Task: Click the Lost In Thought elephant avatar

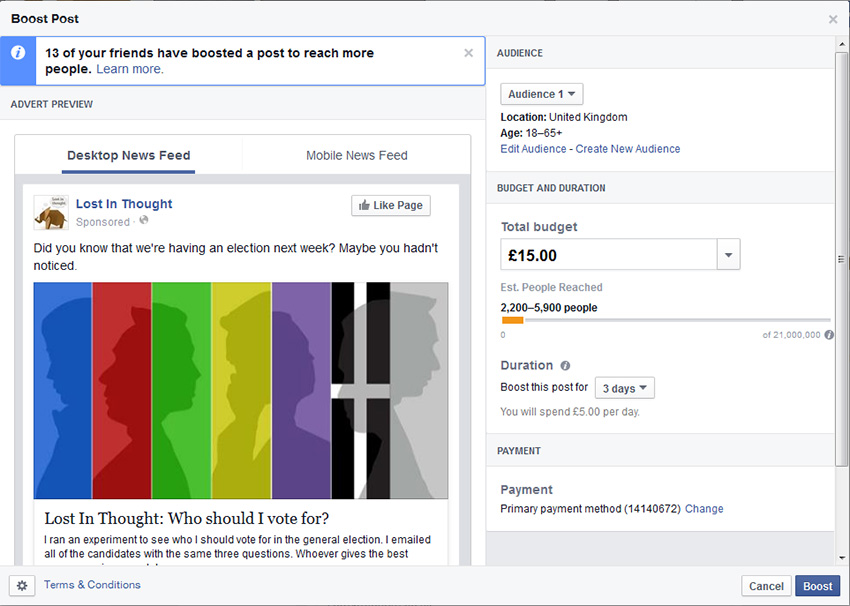Action: point(51,212)
